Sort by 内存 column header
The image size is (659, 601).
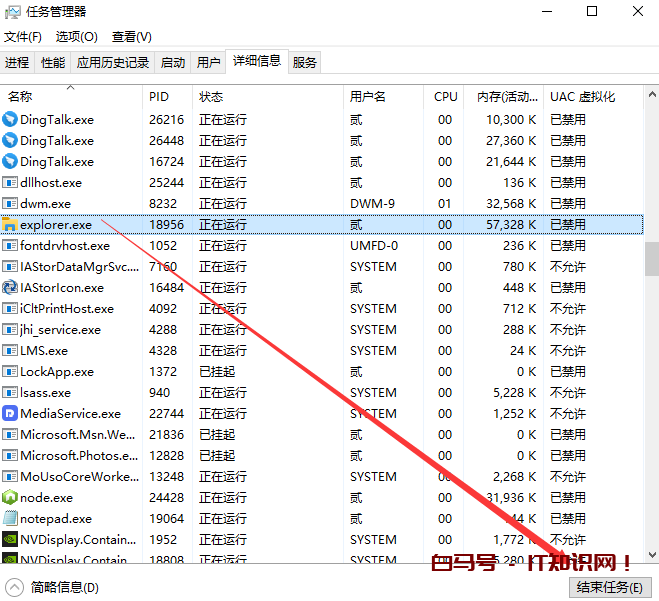[x=506, y=97]
